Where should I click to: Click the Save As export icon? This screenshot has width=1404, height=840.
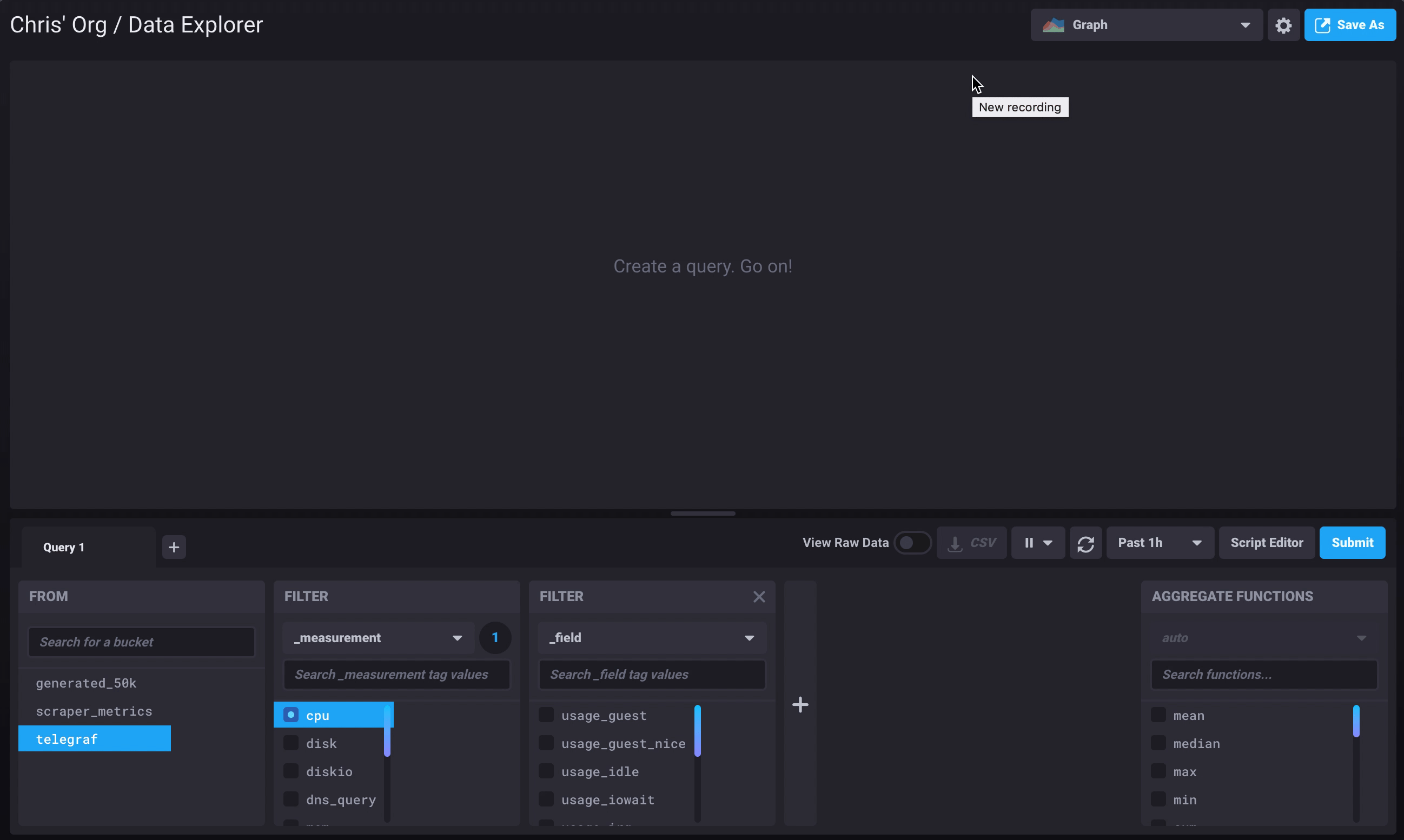(1322, 25)
